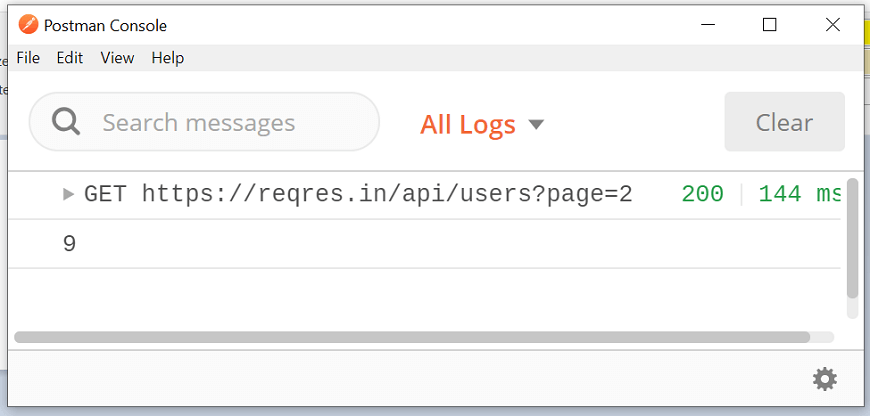Minimize the Postman Console window
The height and width of the screenshot is (416, 870).
point(707,25)
